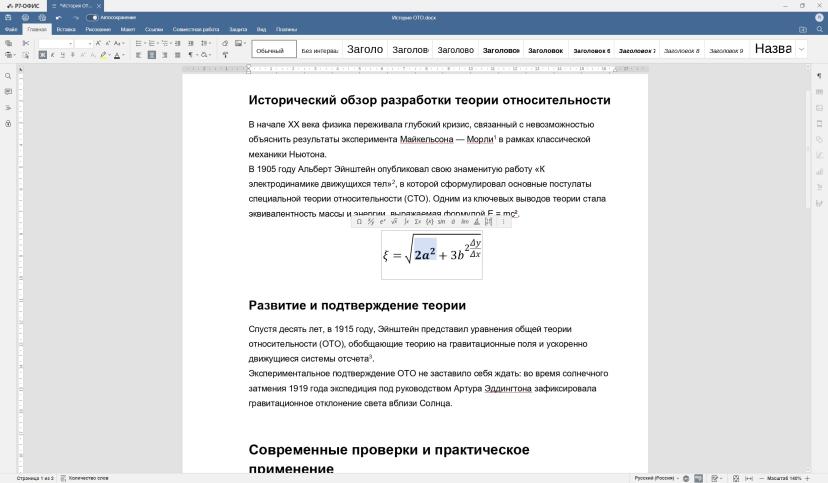The height and width of the screenshot is (483, 828).
Task: Apply the font color swatch
Action: pyautogui.click(x=117, y=55)
